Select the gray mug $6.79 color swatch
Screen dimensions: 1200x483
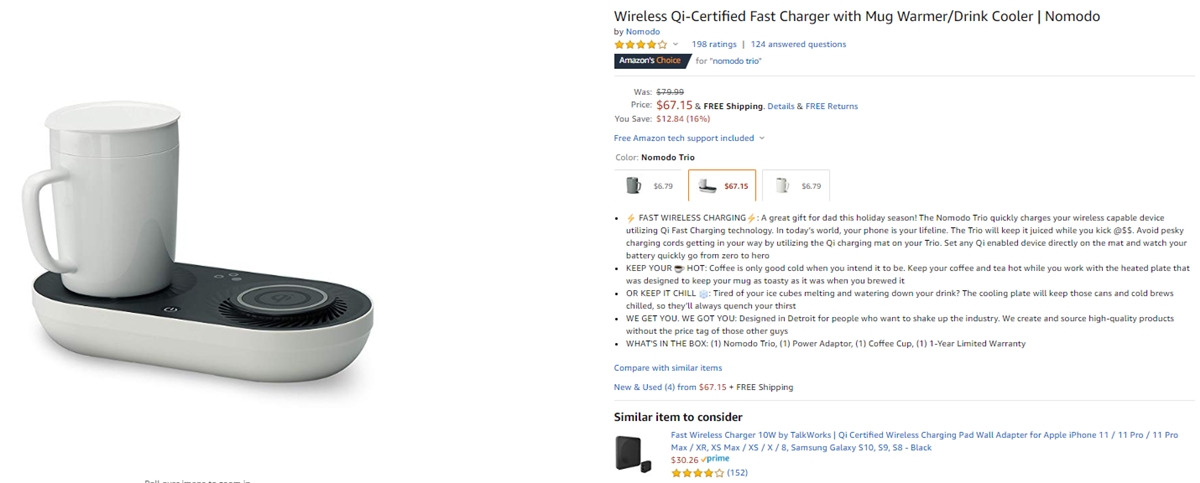(648, 185)
